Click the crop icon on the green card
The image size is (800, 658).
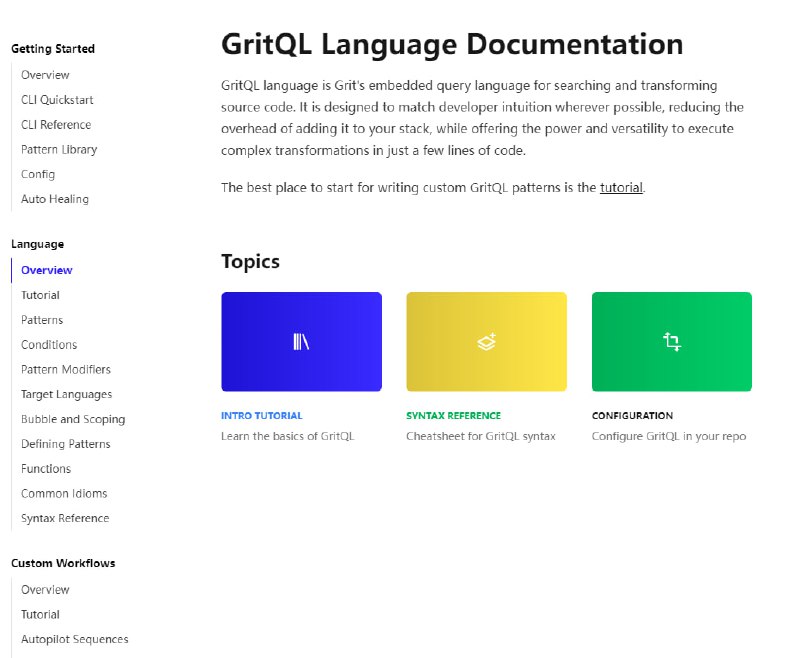click(x=671, y=340)
